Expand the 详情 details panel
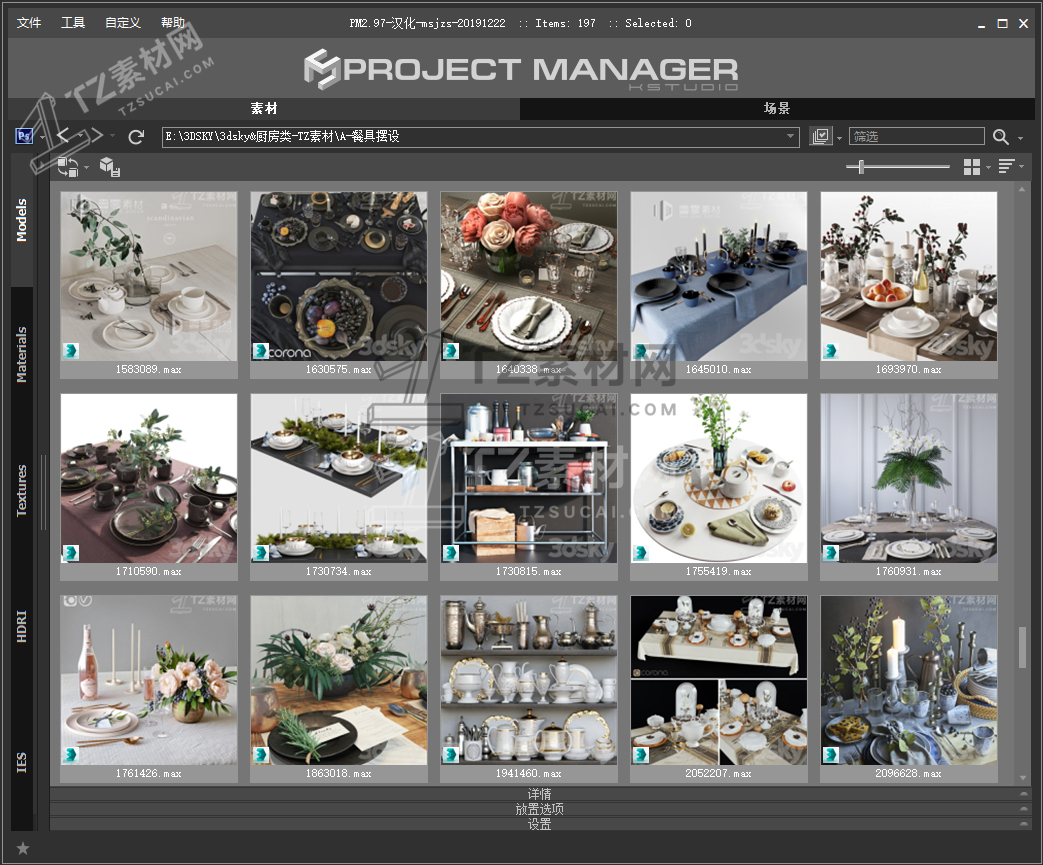Viewport: 1043px width, 865px height. click(539, 794)
